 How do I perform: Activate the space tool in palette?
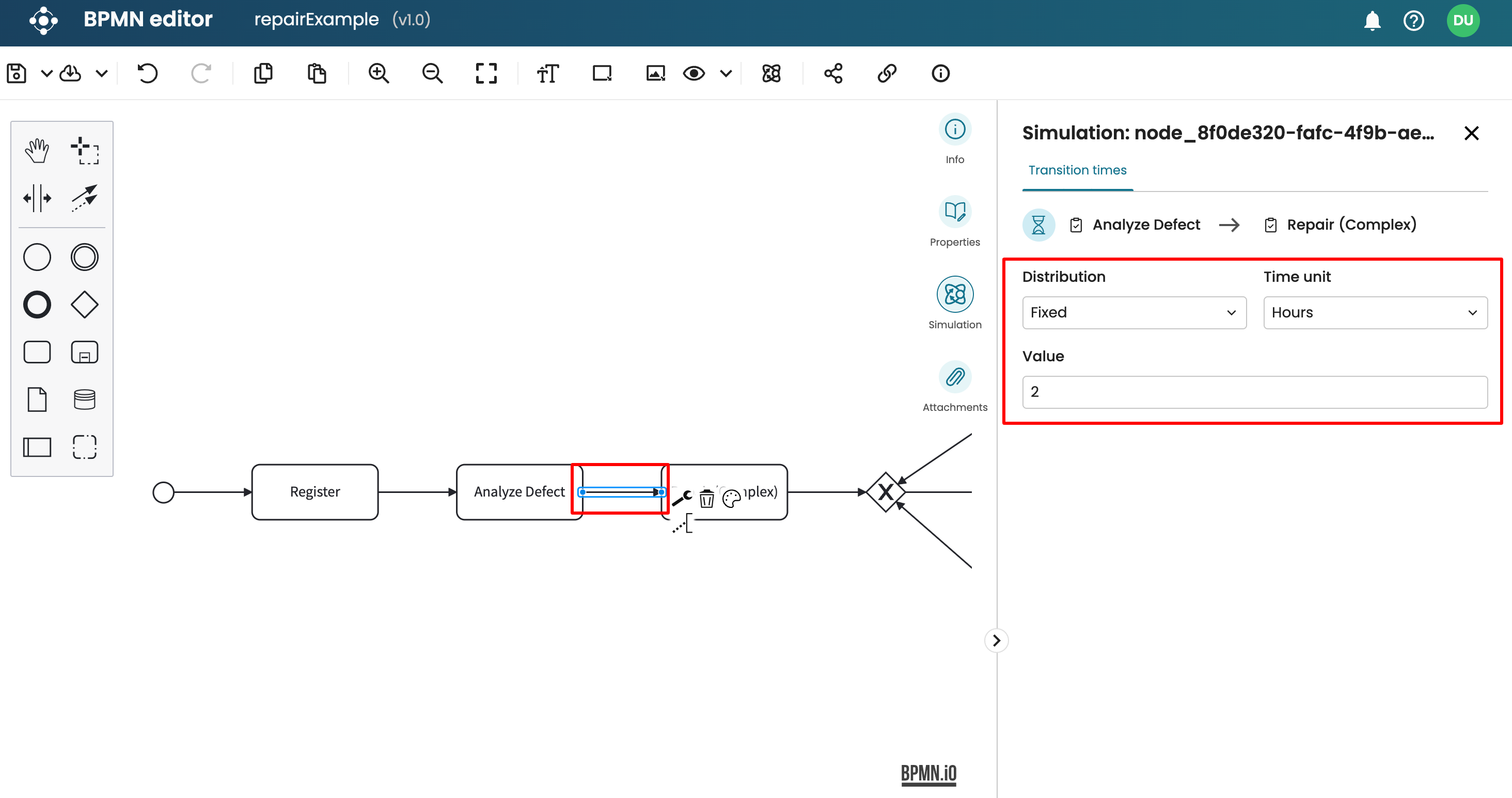pos(37,198)
